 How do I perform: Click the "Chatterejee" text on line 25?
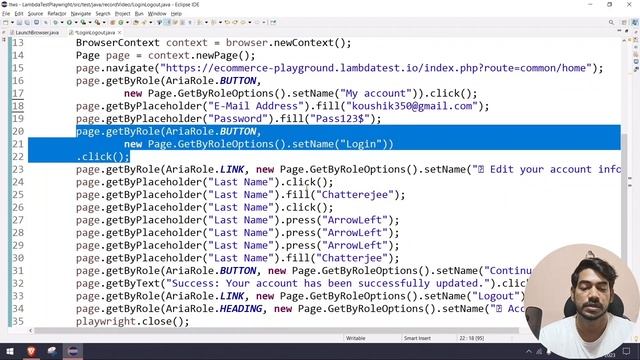[x=355, y=195]
